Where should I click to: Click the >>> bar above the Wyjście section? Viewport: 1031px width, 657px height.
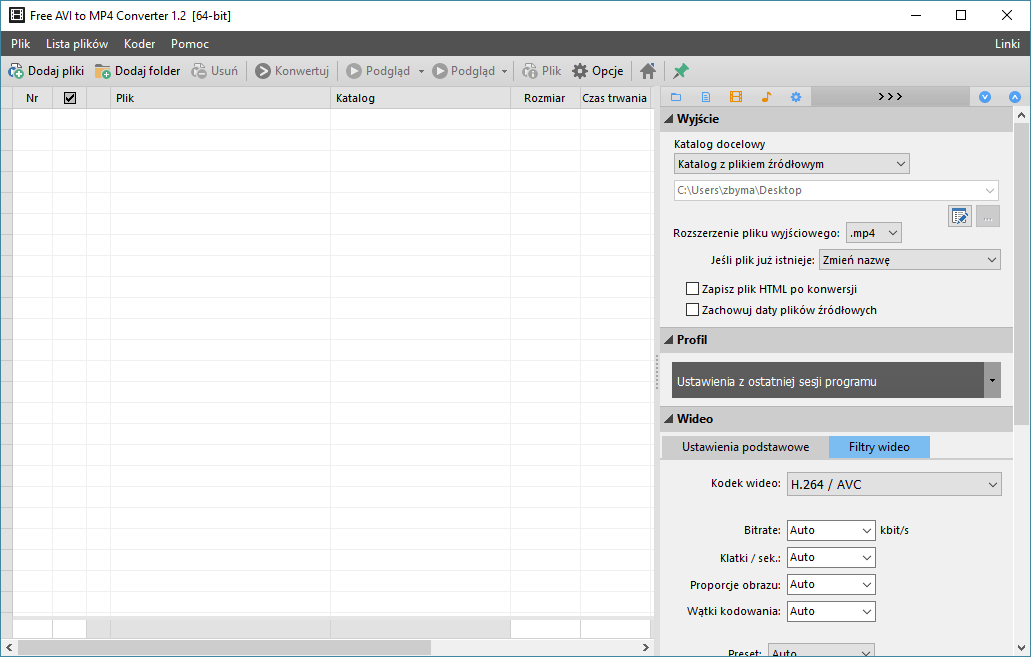click(x=890, y=97)
